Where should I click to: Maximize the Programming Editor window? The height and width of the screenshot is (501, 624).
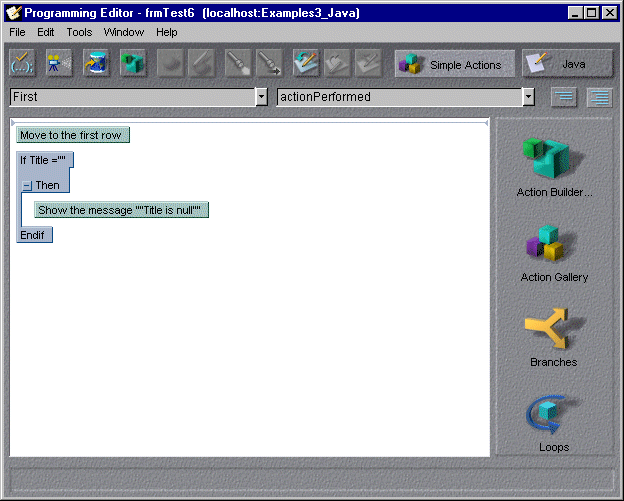[x=591, y=13]
